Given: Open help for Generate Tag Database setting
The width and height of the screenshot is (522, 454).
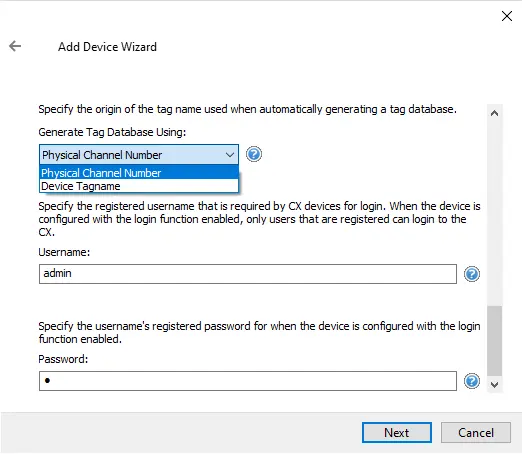Looking at the screenshot, I should (x=254, y=154).
